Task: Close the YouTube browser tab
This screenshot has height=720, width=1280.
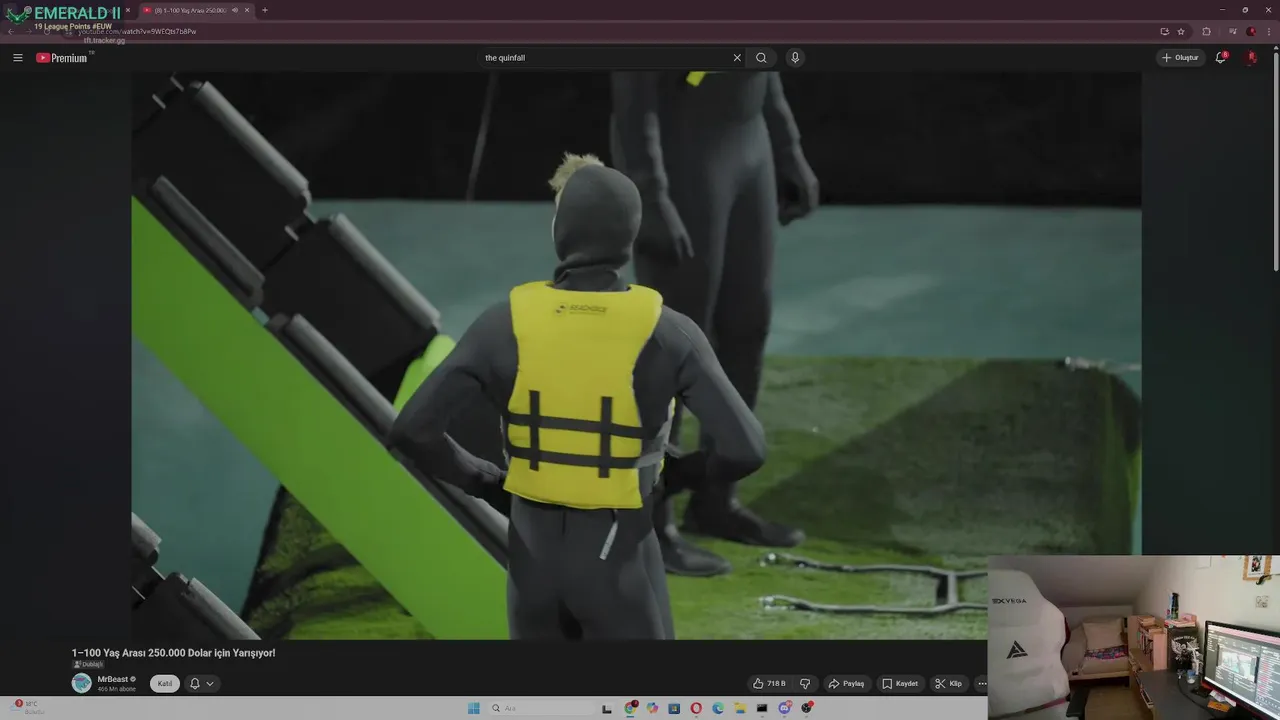Action: (x=247, y=10)
